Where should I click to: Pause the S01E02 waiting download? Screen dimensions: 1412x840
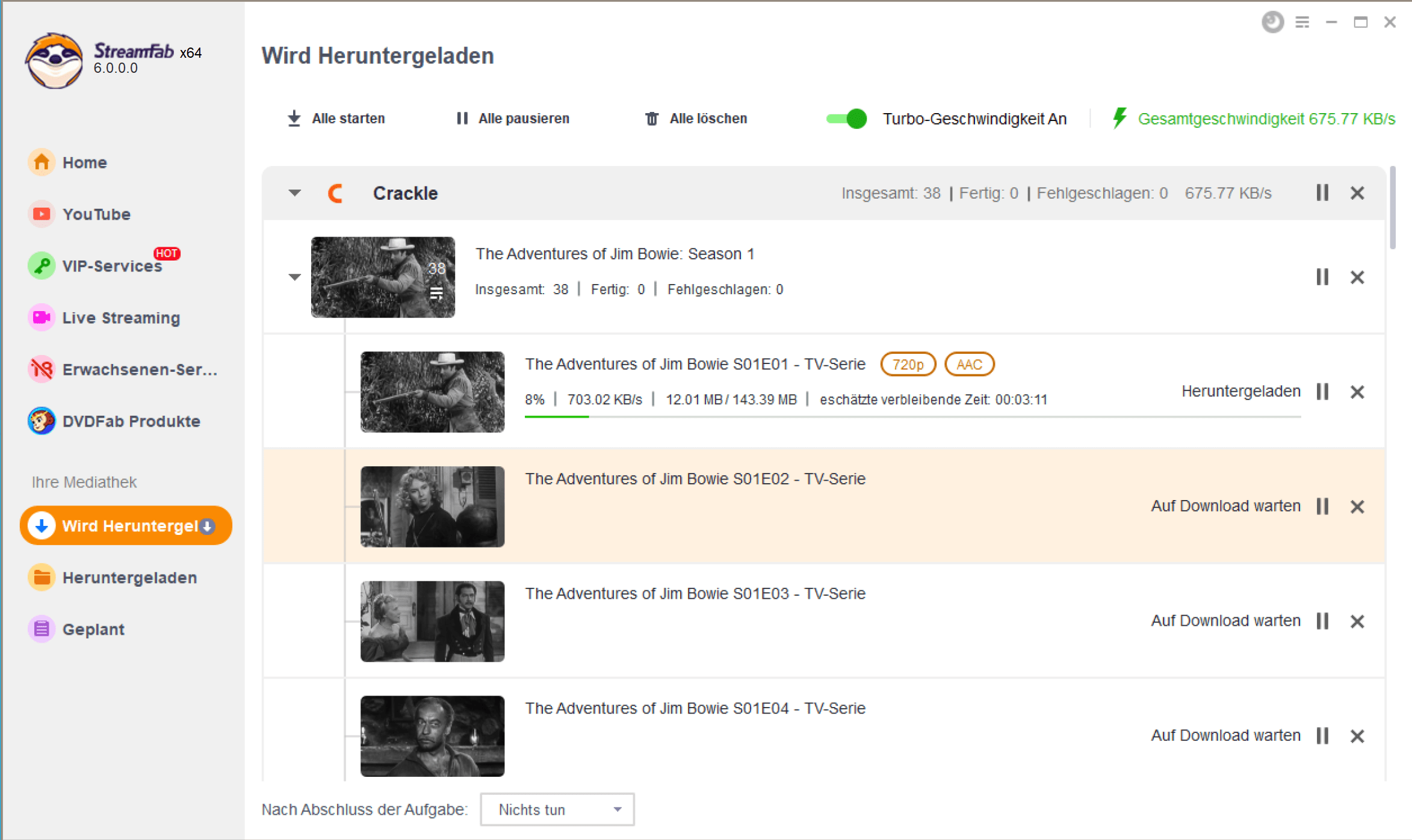[x=1322, y=507]
